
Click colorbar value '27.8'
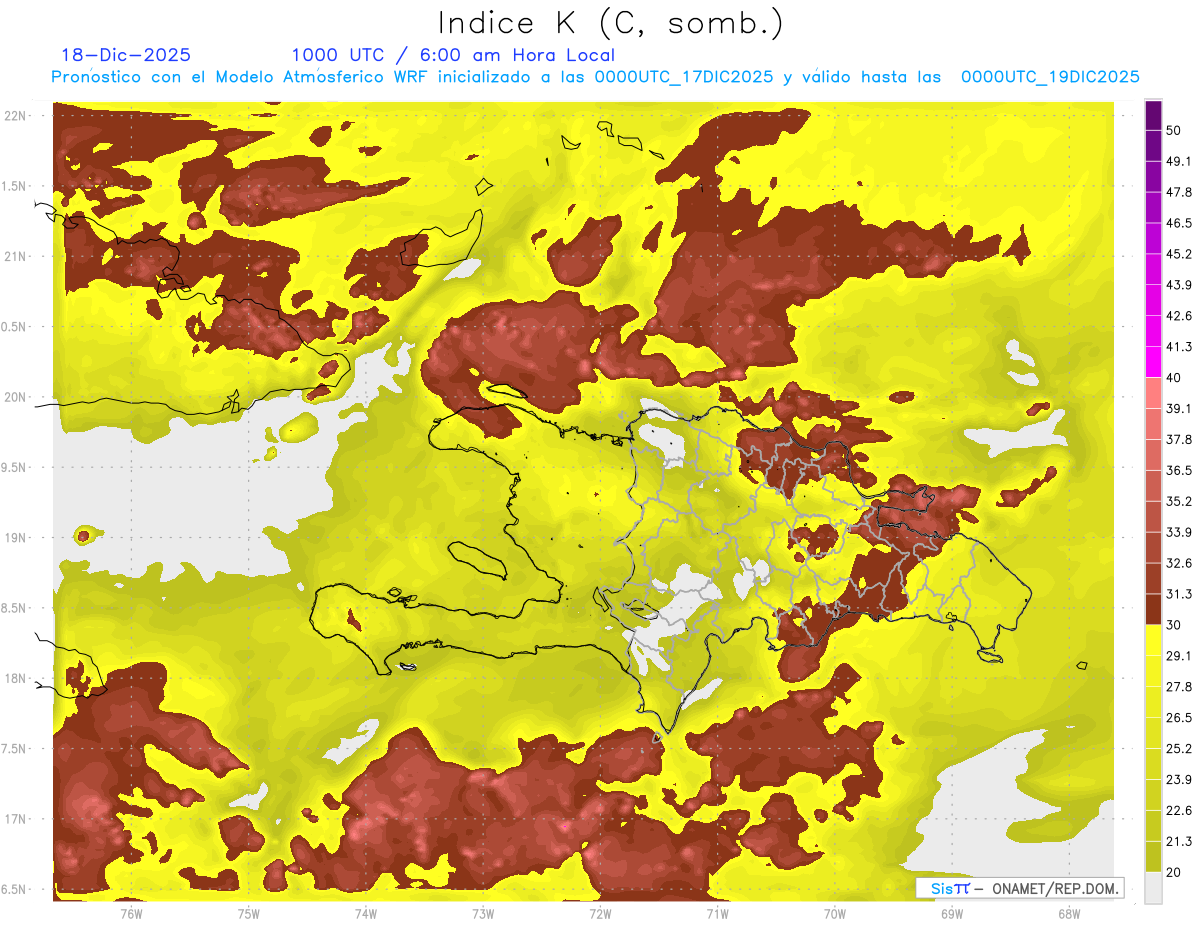(x=1178, y=687)
